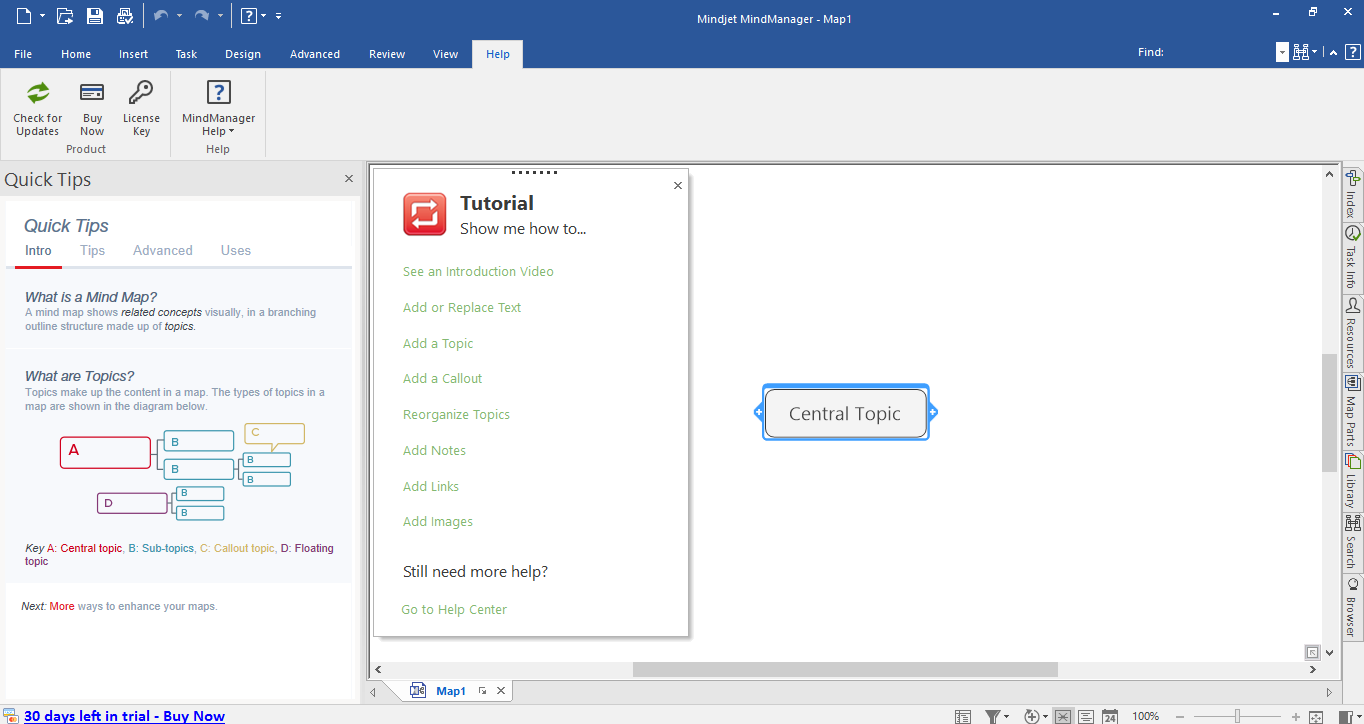
Task: Open the Index side panel
Action: (x=1352, y=194)
